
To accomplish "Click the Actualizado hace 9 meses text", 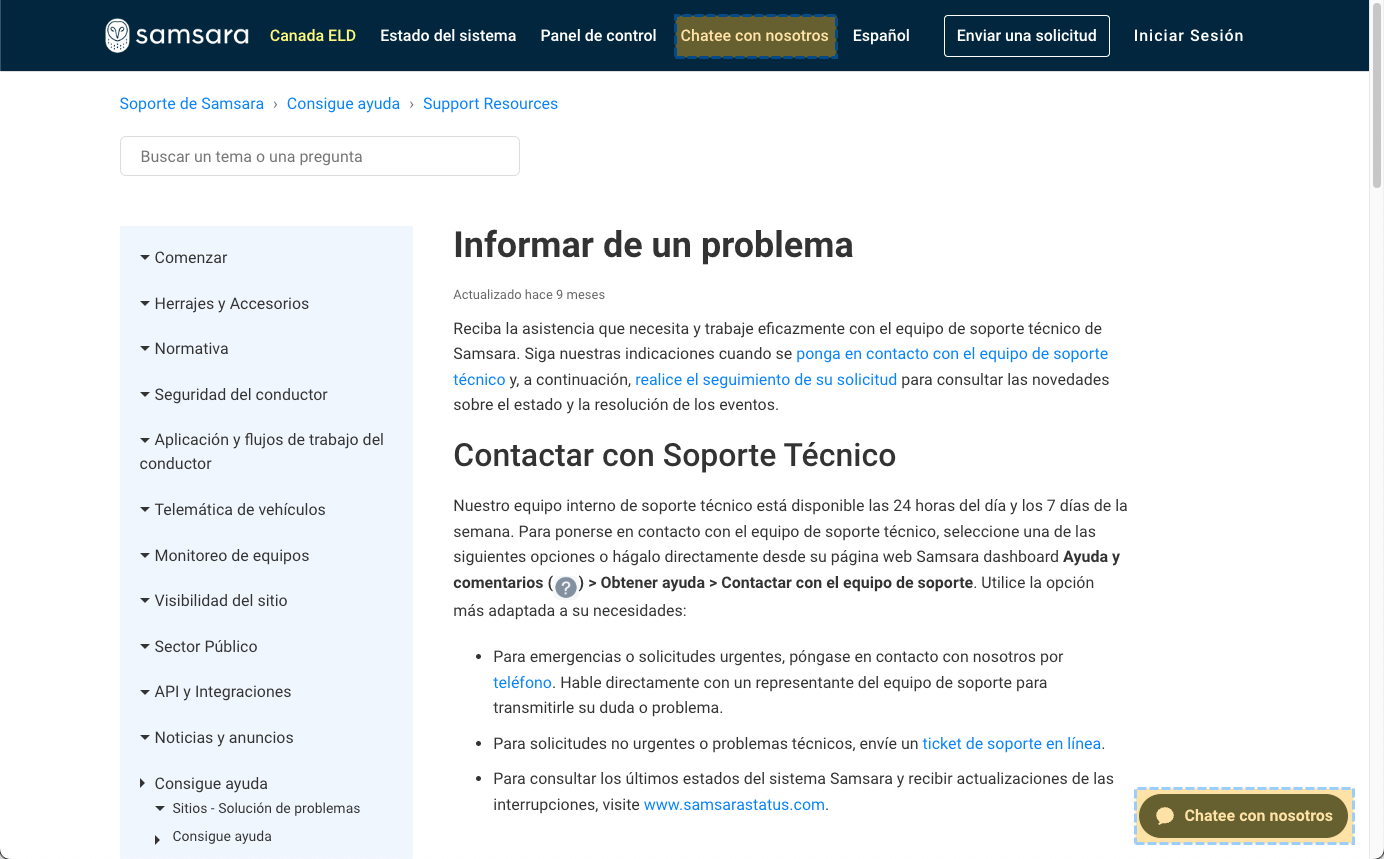I will (x=529, y=295).
